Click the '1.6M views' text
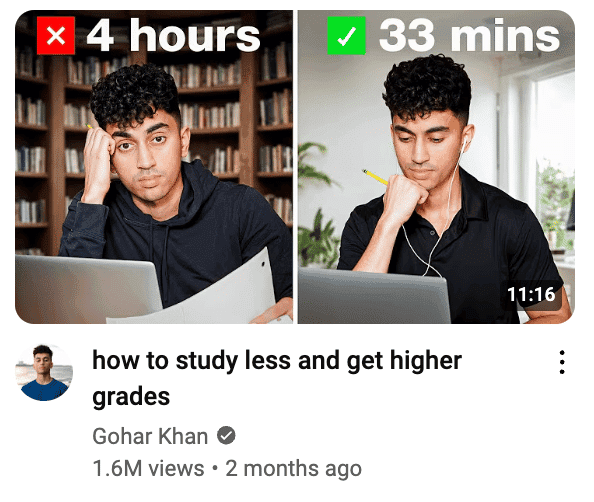This screenshot has height=502, width=594. (x=148, y=468)
